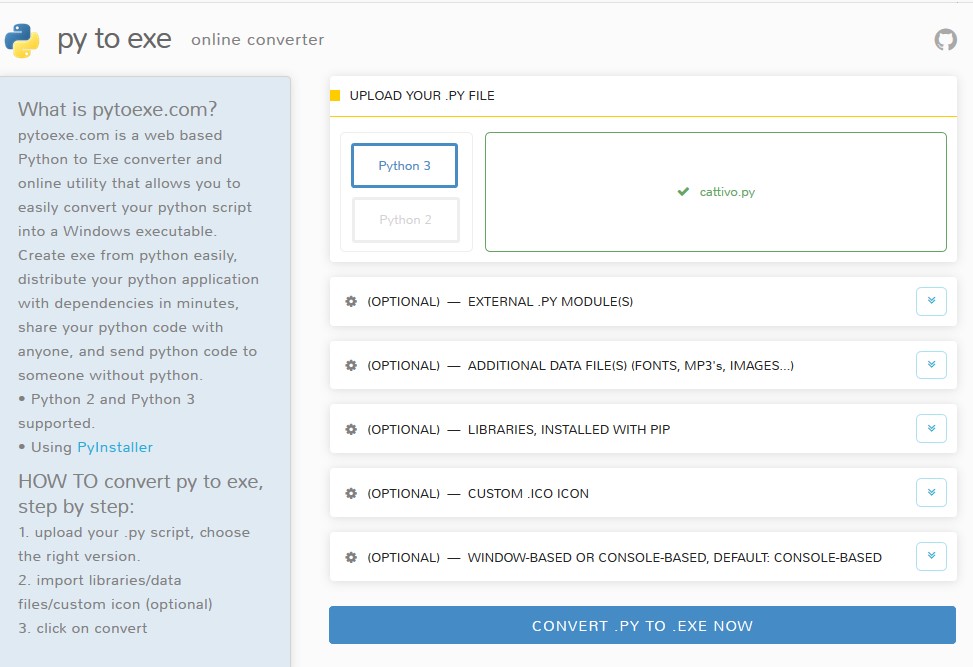Click the 'Additional Data File(s)' label text
This screenshot has width=973, height=667.
click(630, 365)
